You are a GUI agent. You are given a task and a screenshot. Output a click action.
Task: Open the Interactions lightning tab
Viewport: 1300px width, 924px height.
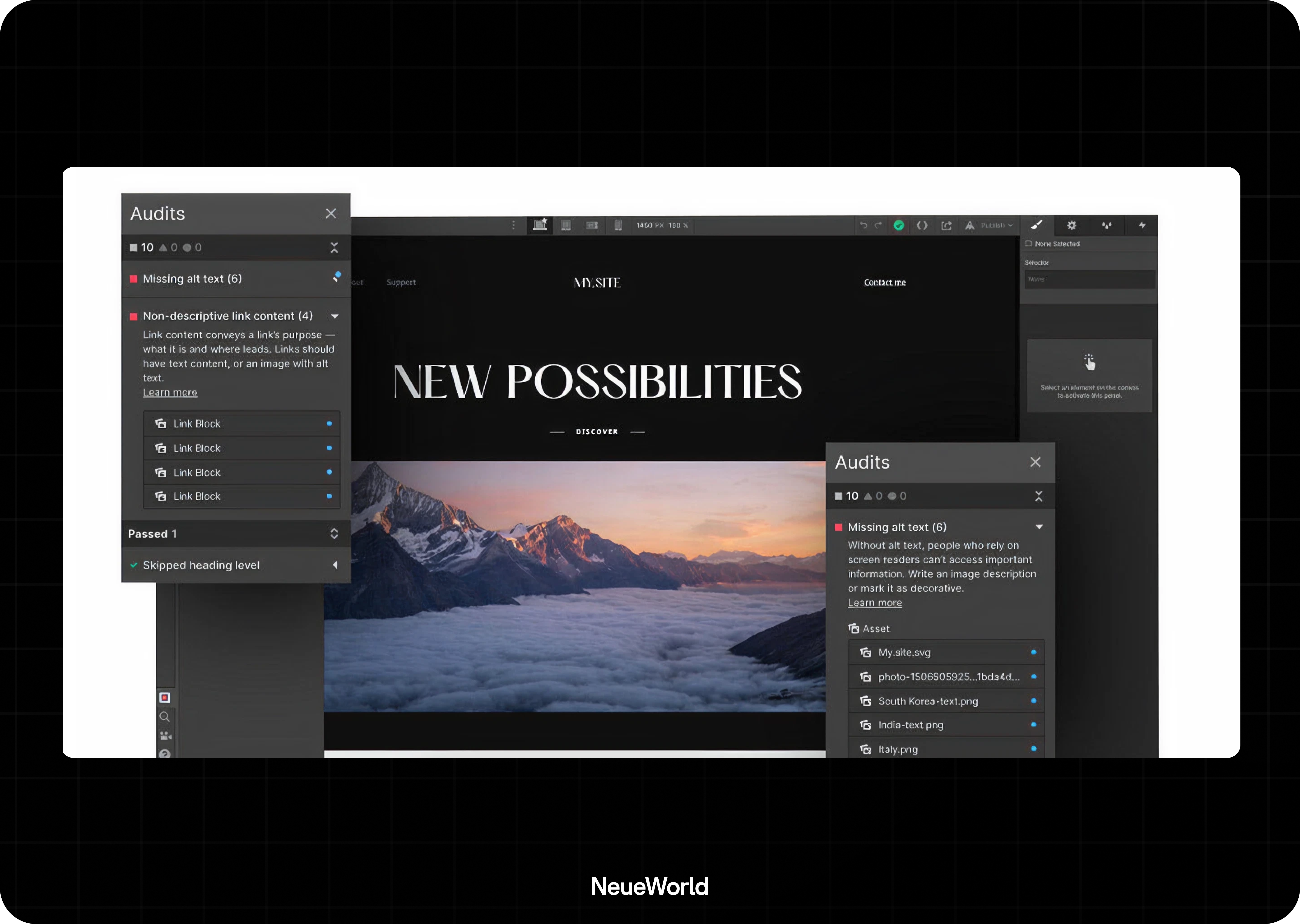[1142, 225]
